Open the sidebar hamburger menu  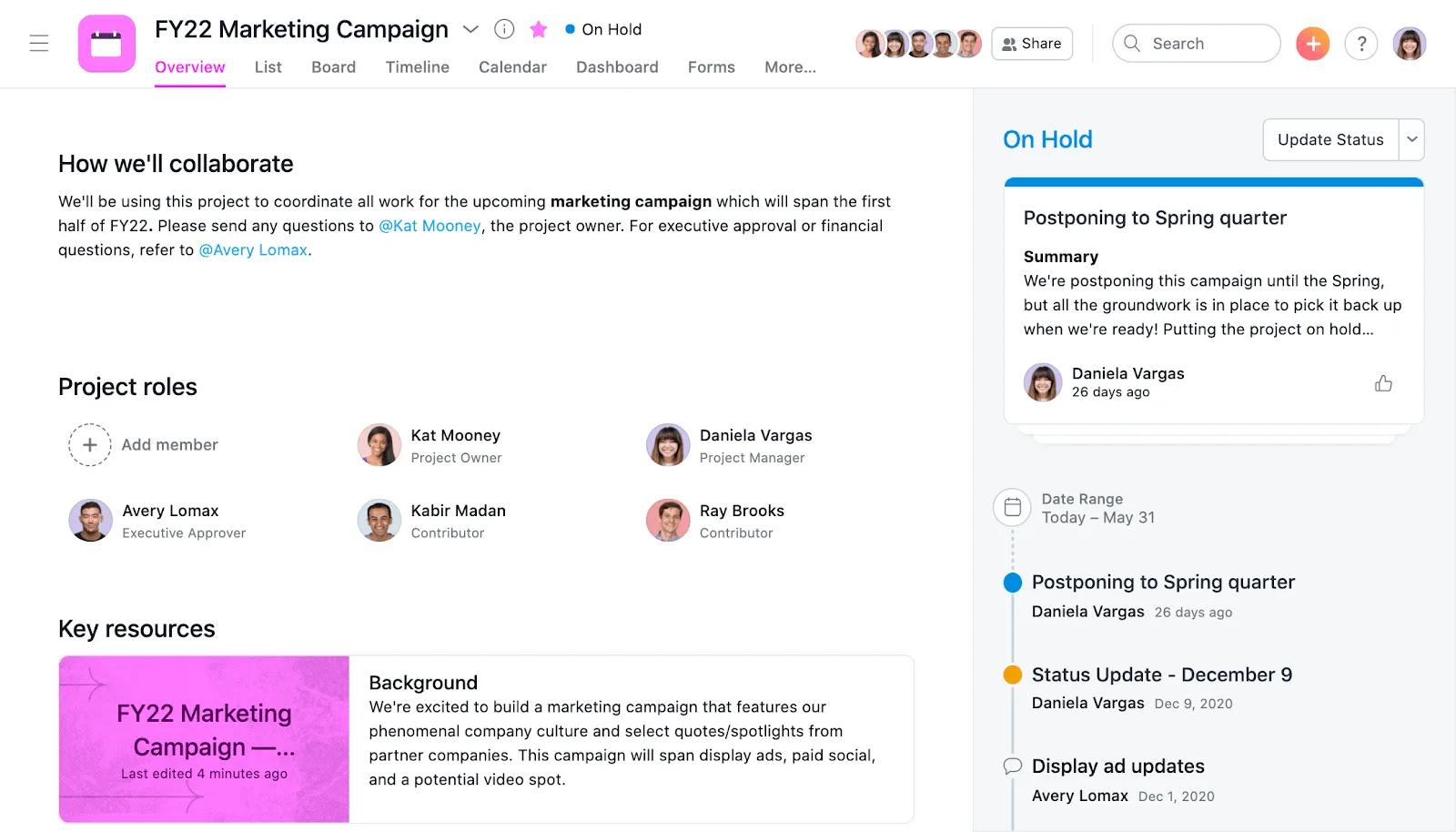point(38,43)
